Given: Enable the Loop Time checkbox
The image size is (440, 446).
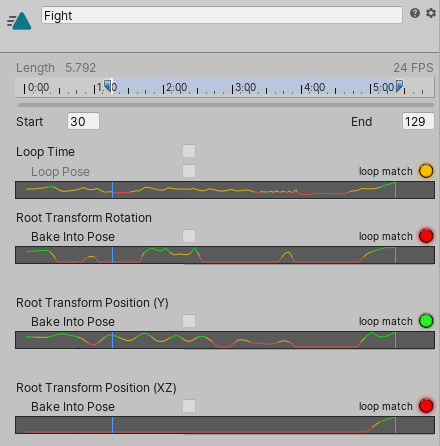Looking at the screenshot, I should [189, 151].
